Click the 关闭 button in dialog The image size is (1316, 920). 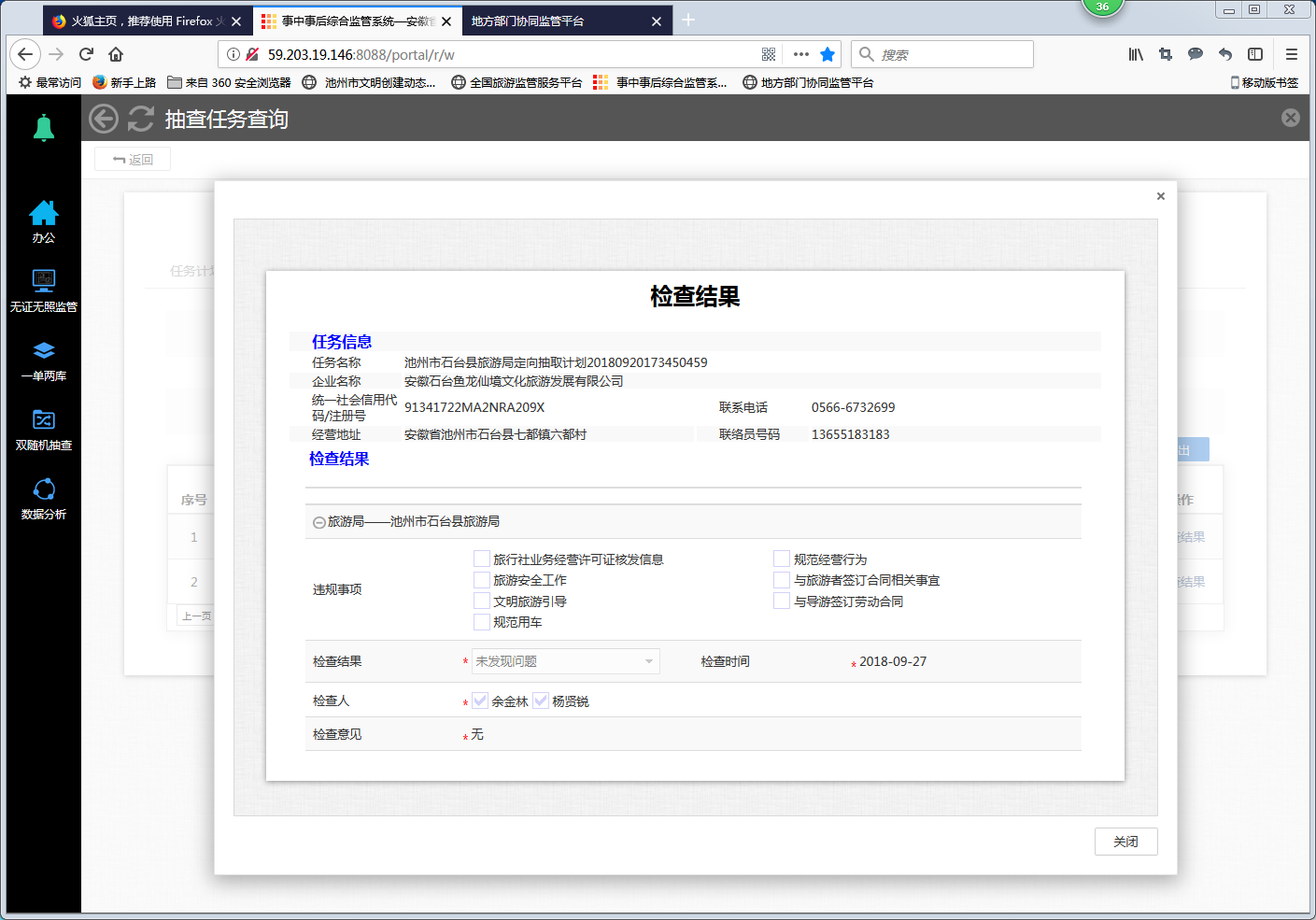coord(1125,842)
